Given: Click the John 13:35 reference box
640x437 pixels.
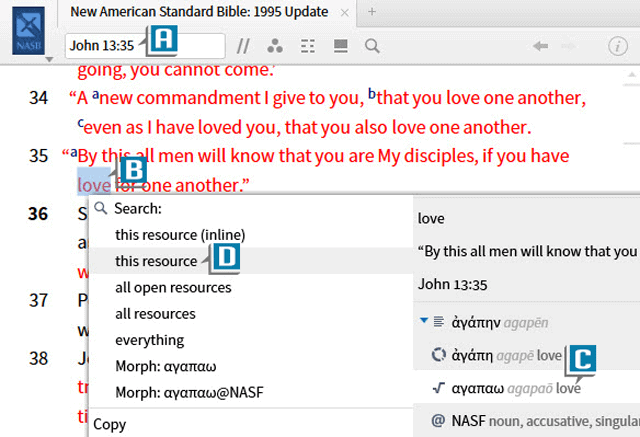Looking at the screenshot, I should (145, 46).
